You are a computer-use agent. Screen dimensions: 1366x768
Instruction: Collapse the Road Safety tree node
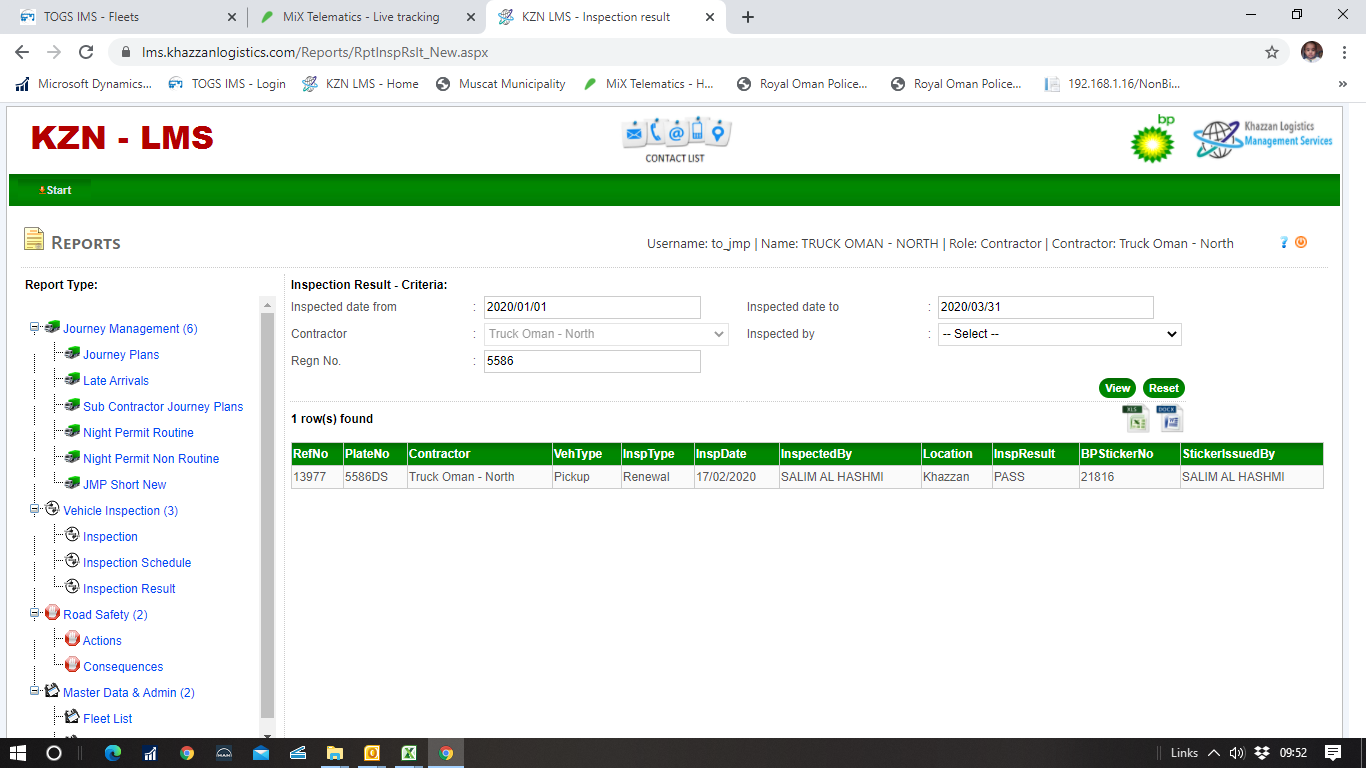click(35, 614)
